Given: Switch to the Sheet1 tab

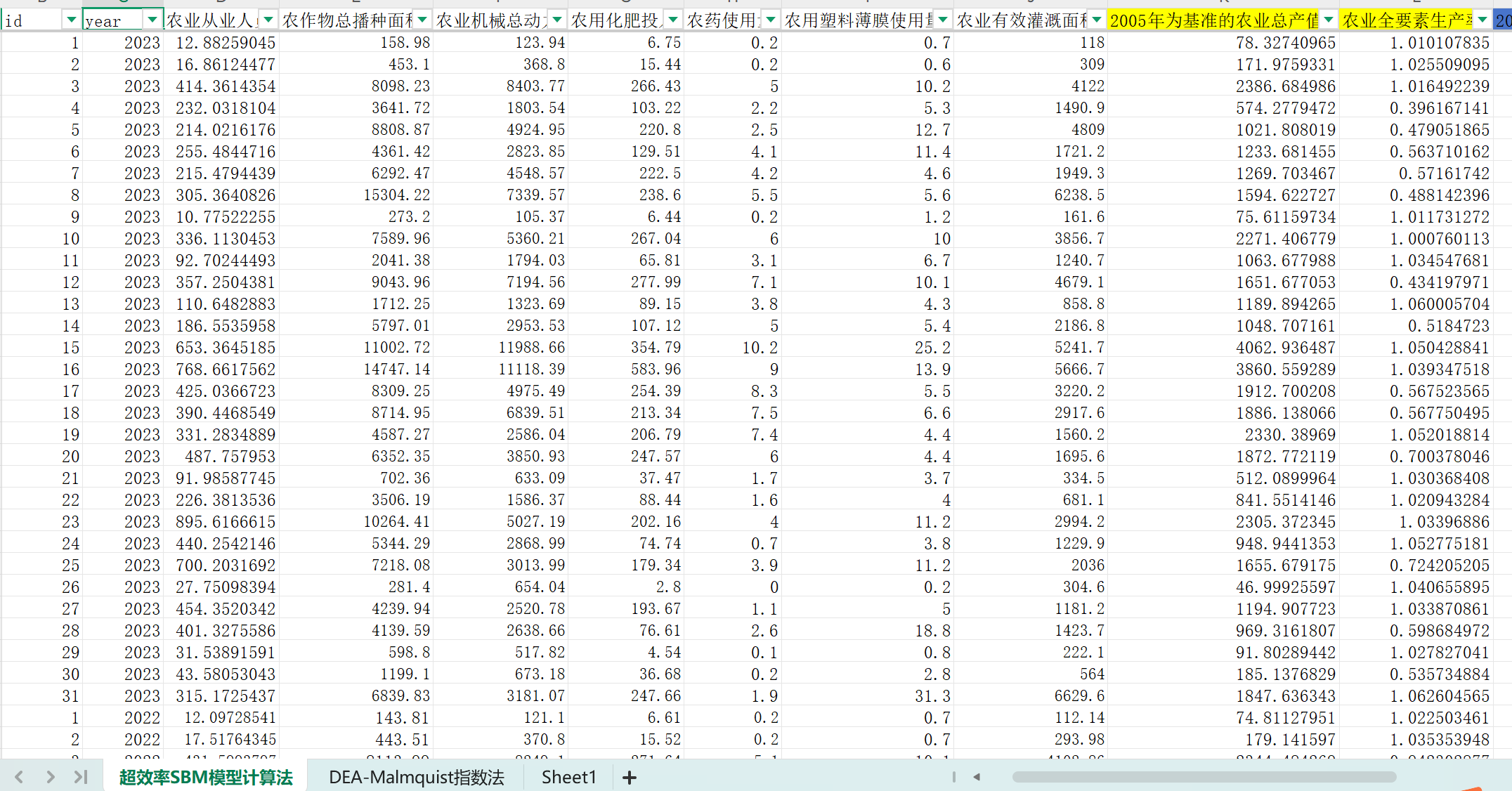Looking at the screenshot, I should 568,778.
